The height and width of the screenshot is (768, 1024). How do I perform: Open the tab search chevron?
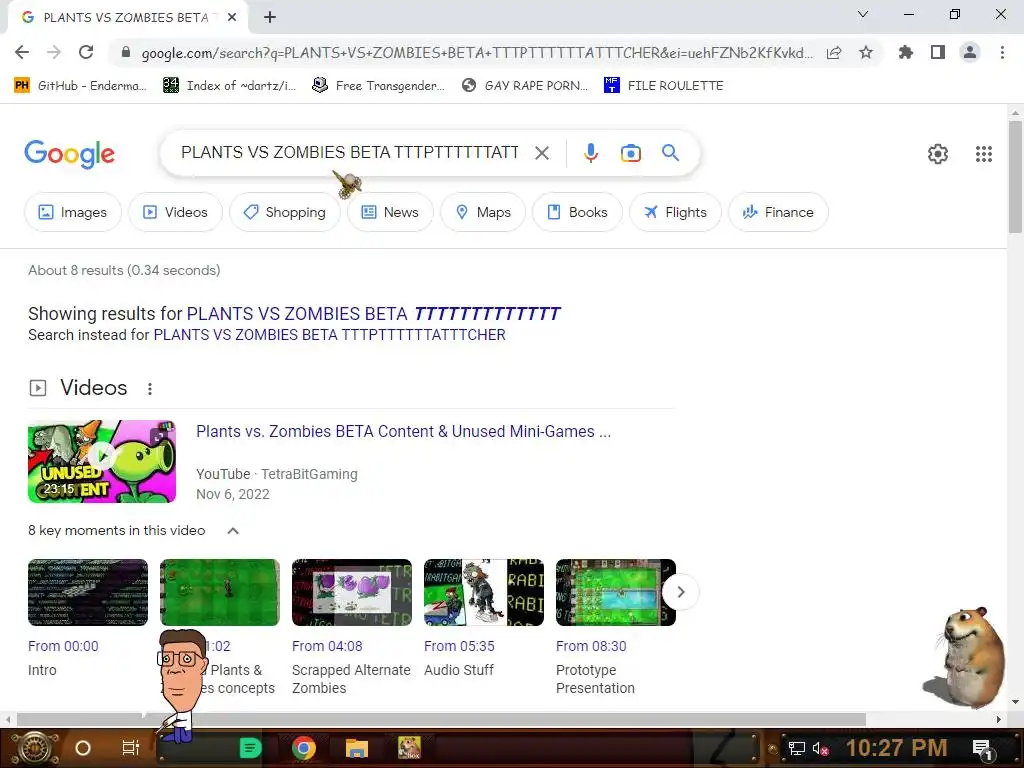[x=863, y=14]
